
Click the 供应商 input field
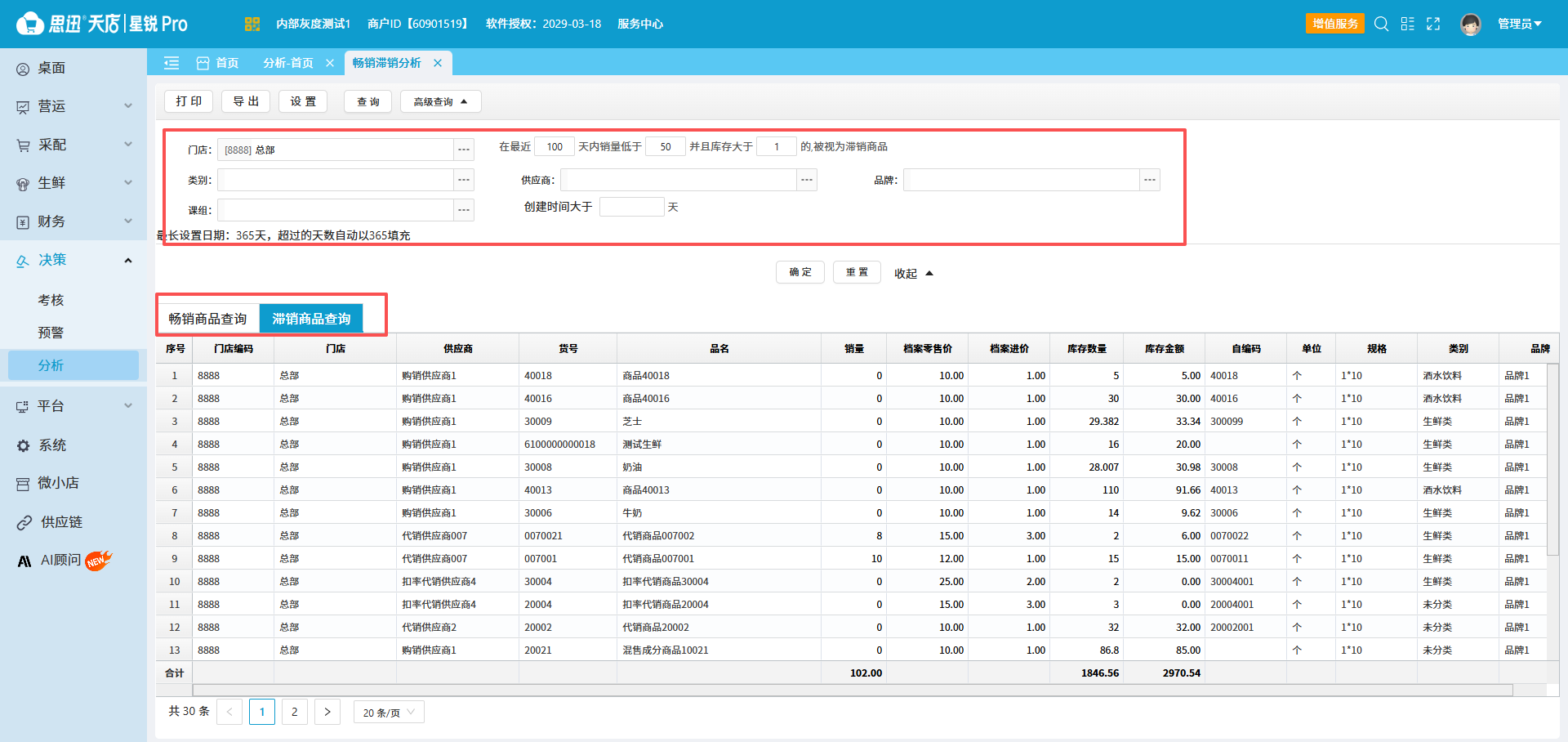point(679,180)
